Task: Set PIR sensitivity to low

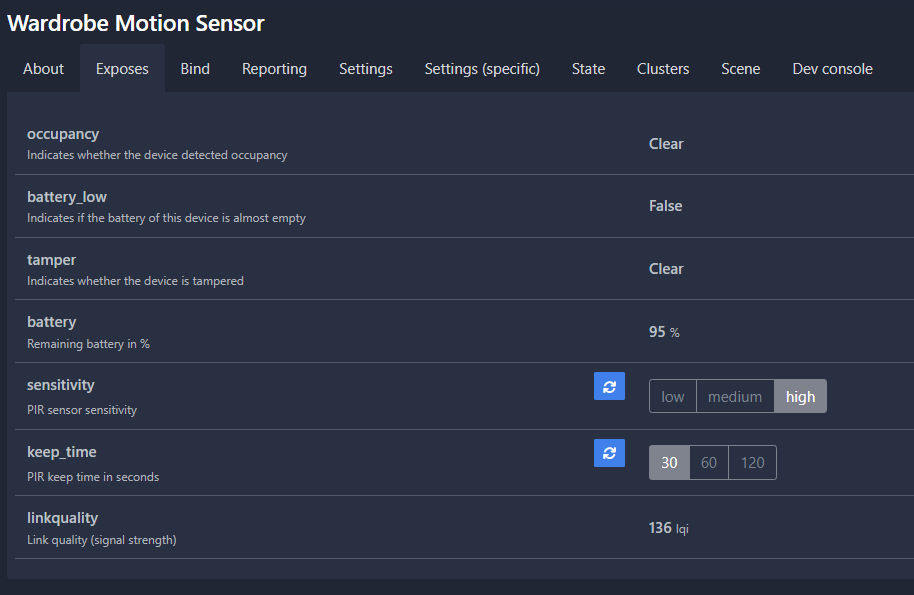Action: 672,396
